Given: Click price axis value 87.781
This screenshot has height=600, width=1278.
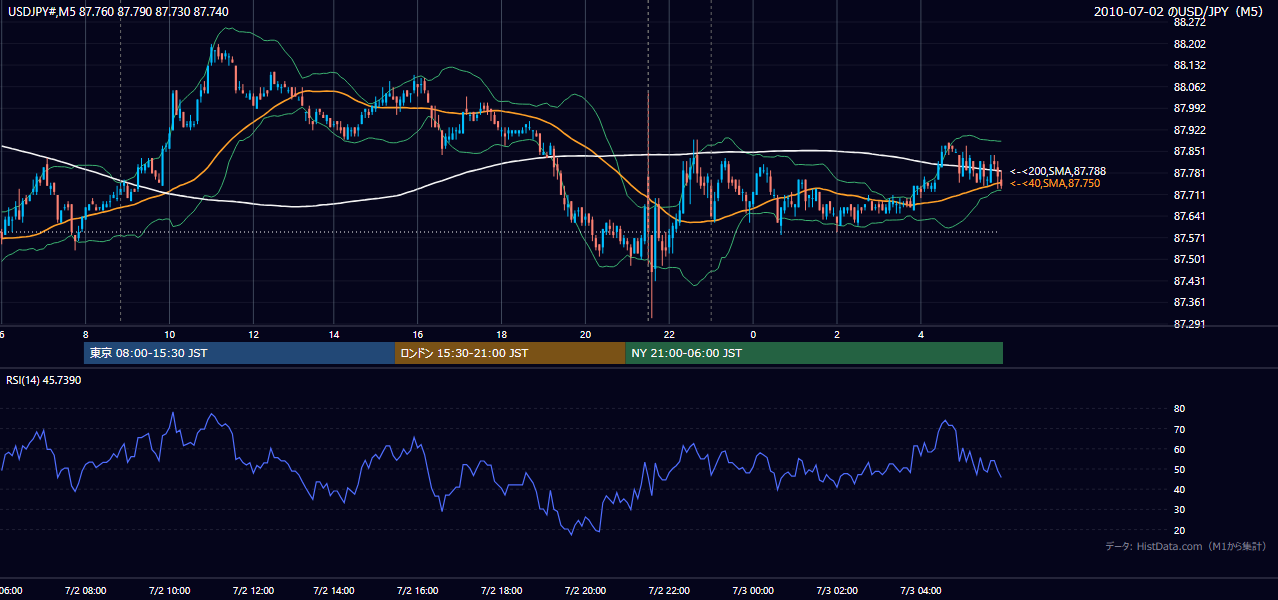Looking at the screenshot, I should (1190, 173).
